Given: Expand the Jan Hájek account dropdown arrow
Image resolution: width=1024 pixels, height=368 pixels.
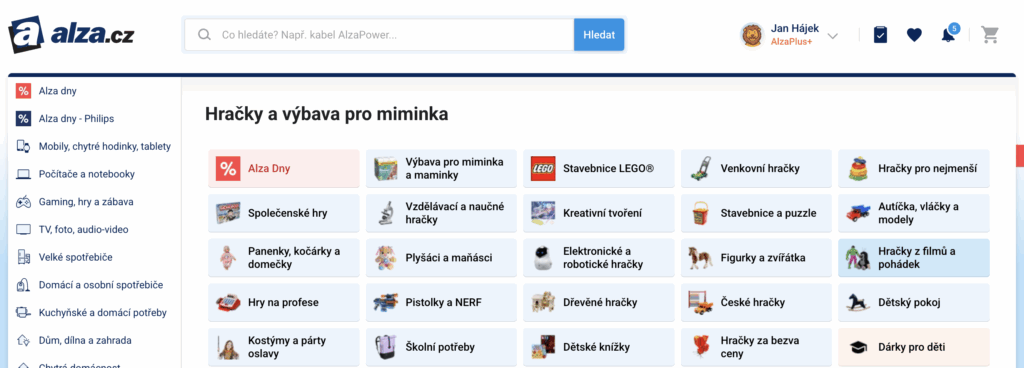Looking at the screenshot, I should (833, 36).
